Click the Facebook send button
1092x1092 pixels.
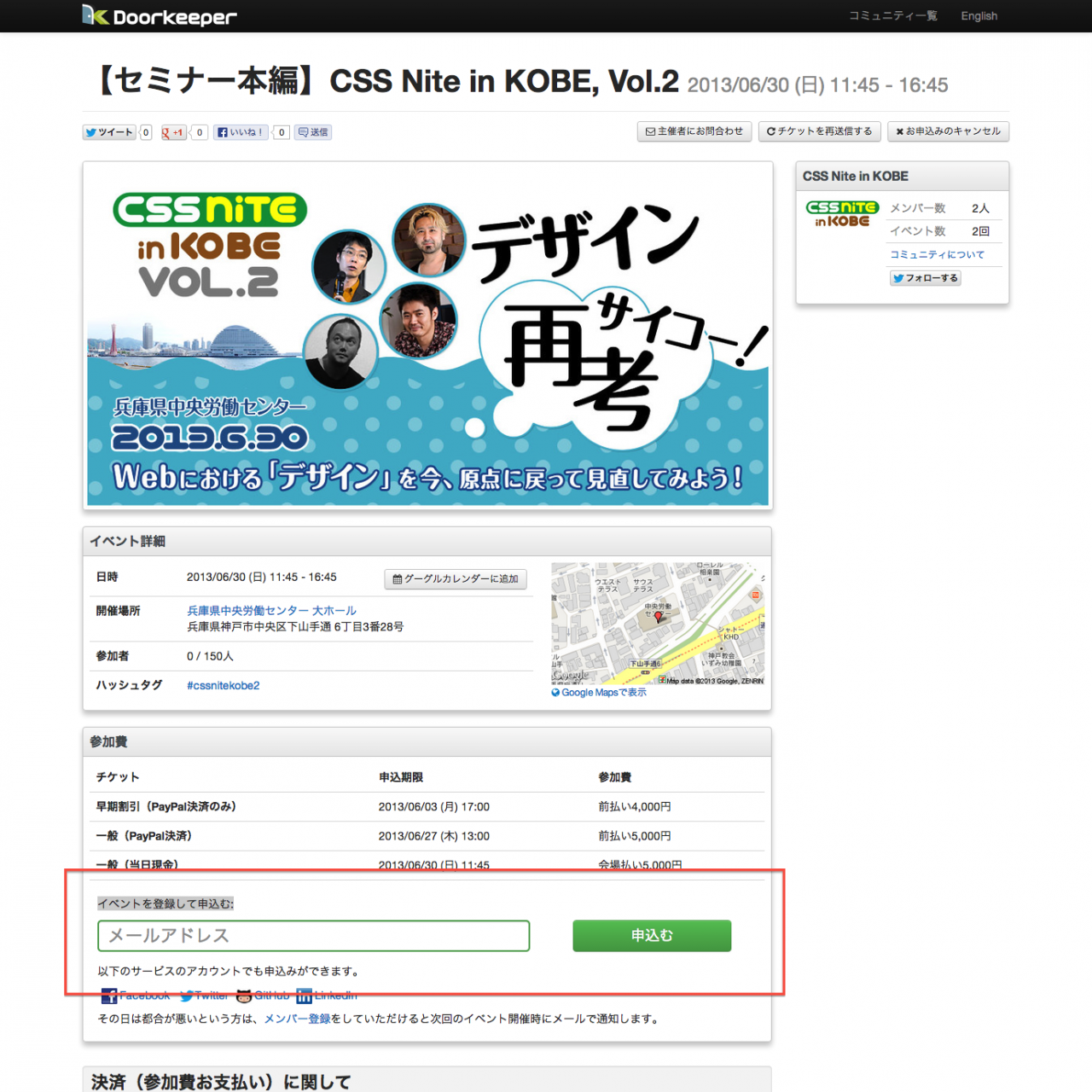(313, 132)
